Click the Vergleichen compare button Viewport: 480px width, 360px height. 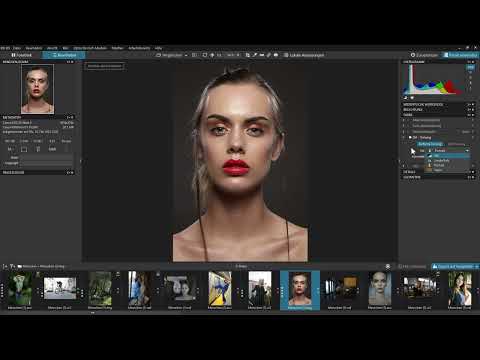pos(169,55)
